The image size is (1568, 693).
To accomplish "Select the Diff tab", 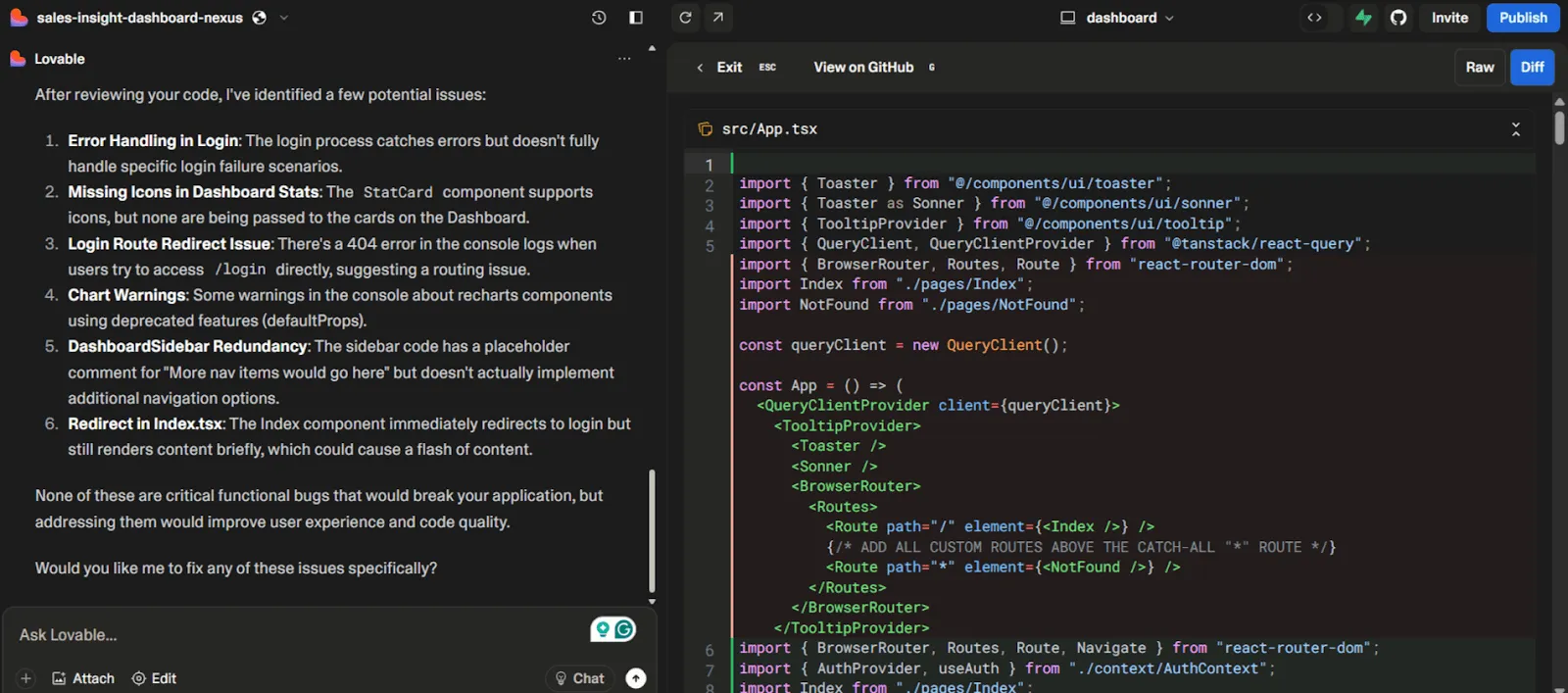I will point(1533,67).
